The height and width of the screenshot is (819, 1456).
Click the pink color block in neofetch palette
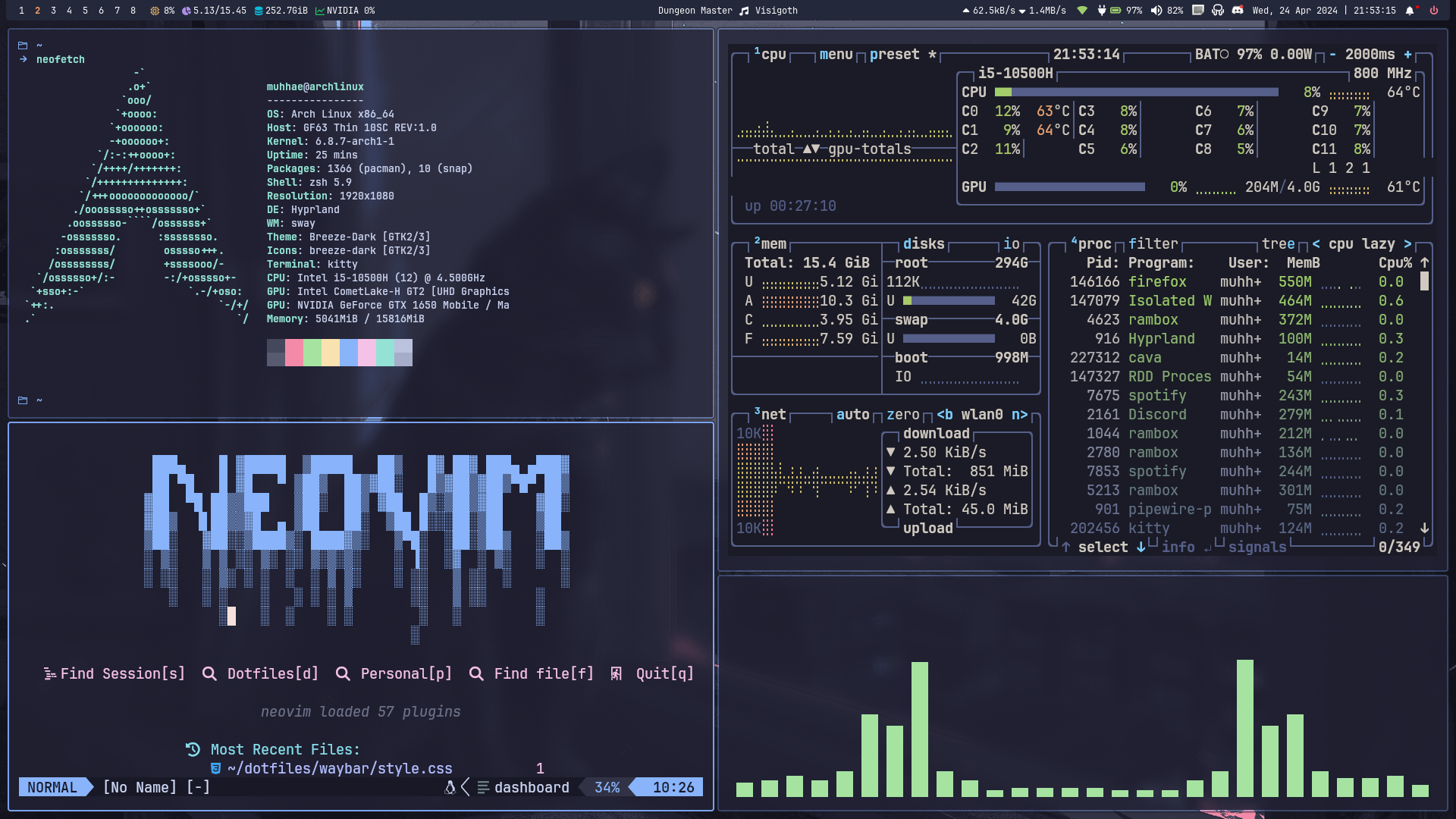pyautogui.click(x=293, y=353)
